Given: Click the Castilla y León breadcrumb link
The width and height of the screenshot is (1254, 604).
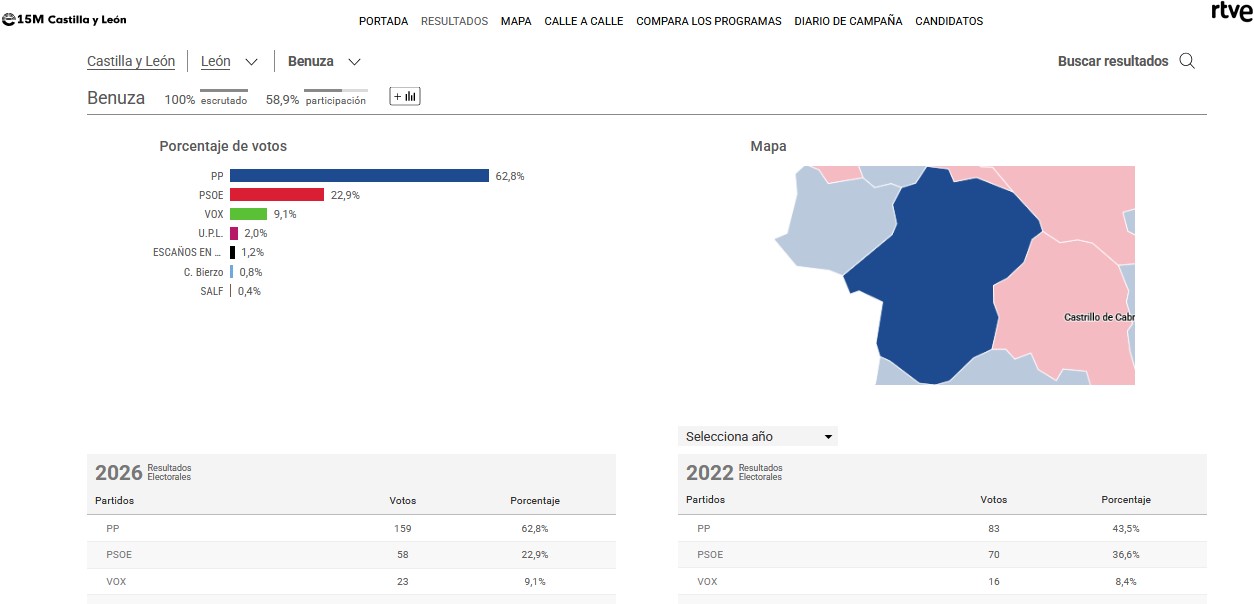Looking at the screenshot, I should [131, 62].
